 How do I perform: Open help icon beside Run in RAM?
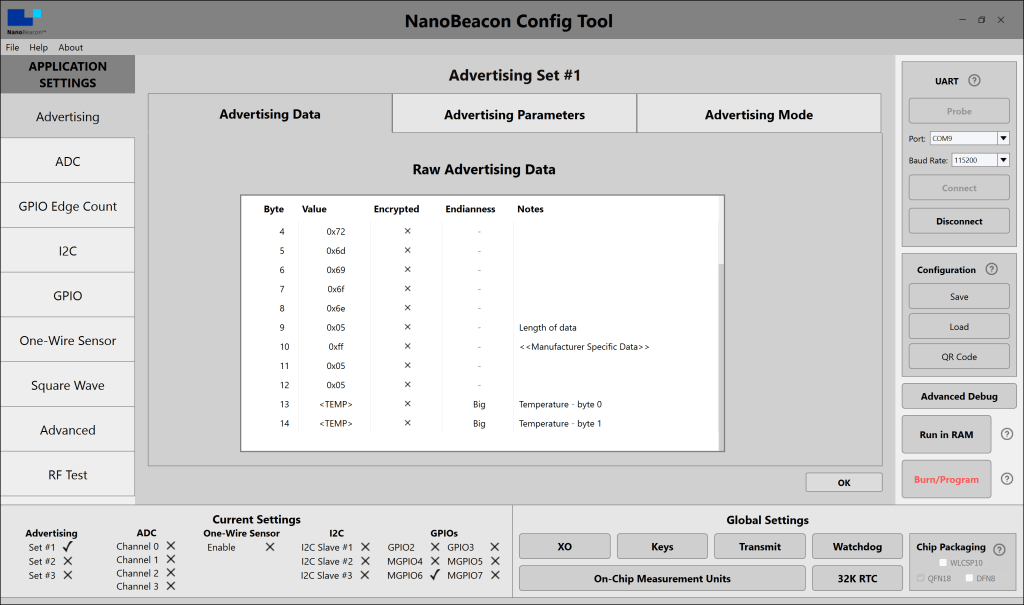(x=1007, y=434)
